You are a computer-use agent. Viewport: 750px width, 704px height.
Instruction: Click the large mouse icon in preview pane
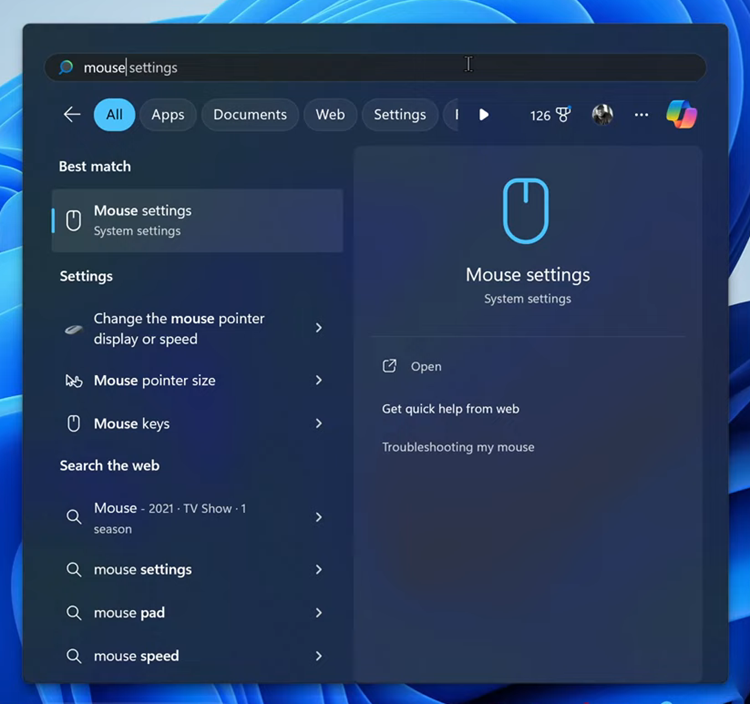tap(526, 210)
